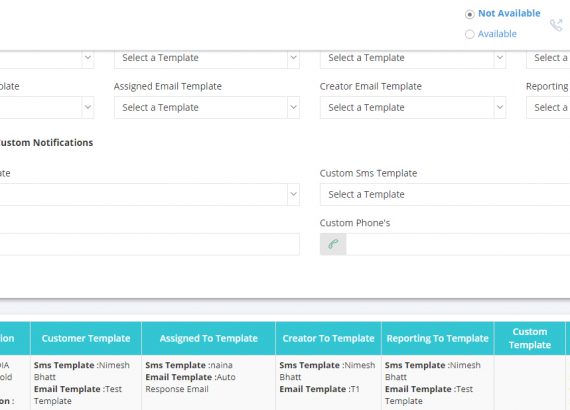Screen dimensions: 570x410
Task: Click the outgoing call phone icon
Action: pyautogui.click(x=556, y=25)
